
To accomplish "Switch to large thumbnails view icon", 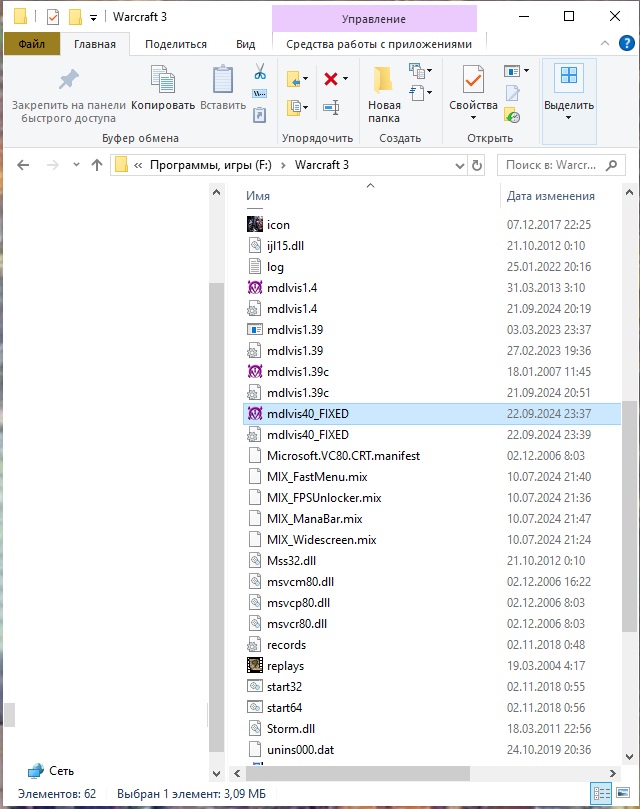I will (x=623, y=793).
